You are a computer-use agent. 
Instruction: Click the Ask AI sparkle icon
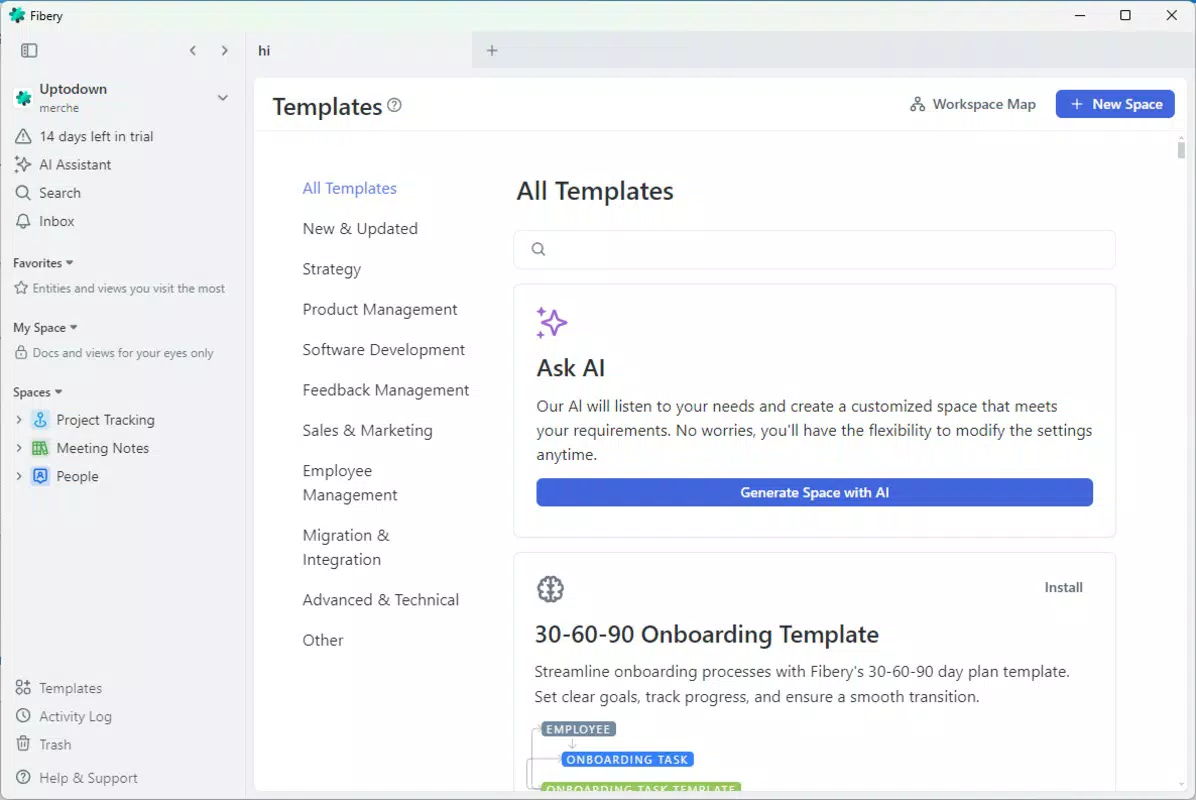pos(551,323)
